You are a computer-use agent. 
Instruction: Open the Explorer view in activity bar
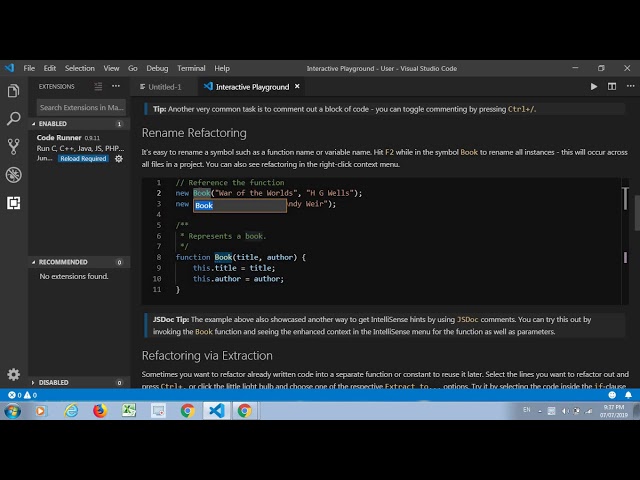click(13, 91)
